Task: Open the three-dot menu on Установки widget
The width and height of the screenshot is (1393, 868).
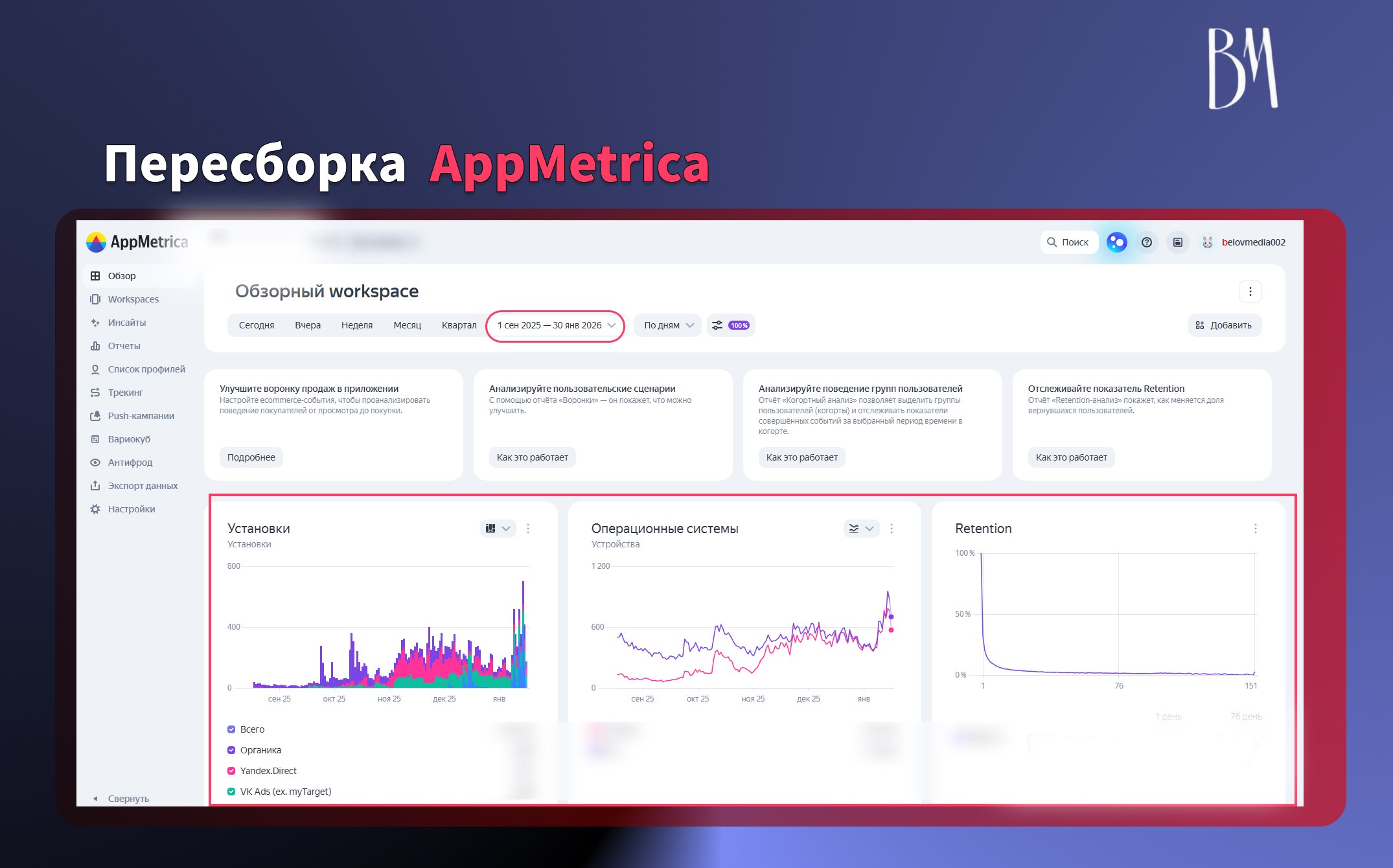Action: click(x=528, y=529)
